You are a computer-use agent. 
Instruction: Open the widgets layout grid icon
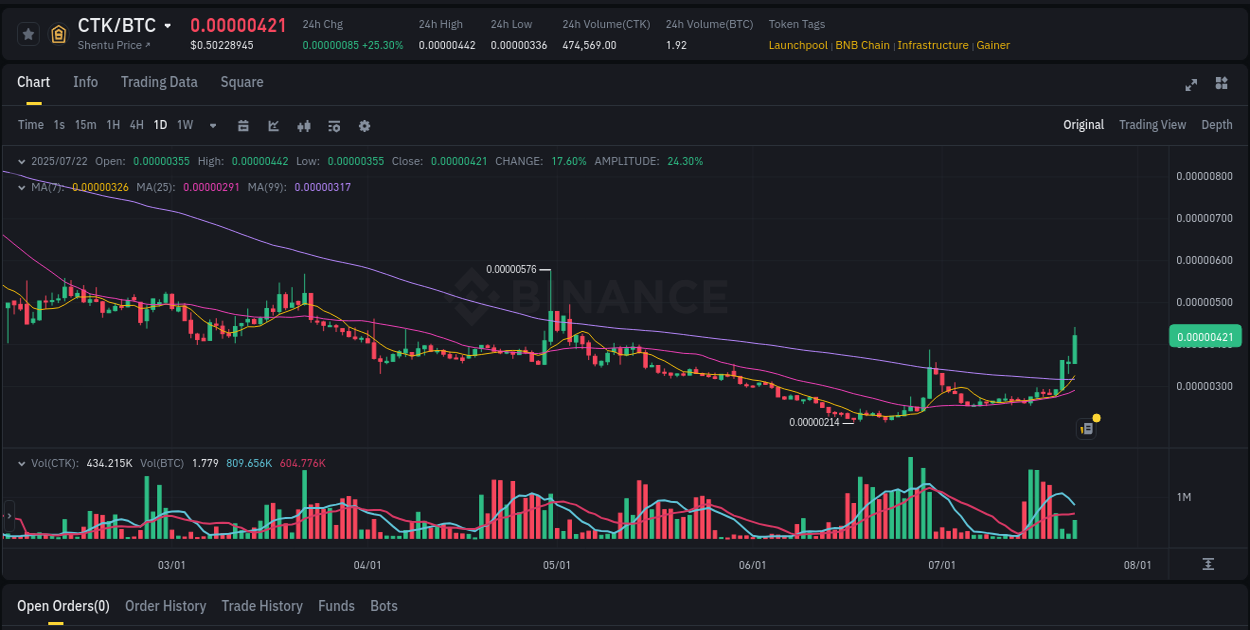pyautogui.click(x=1221, y=85)
